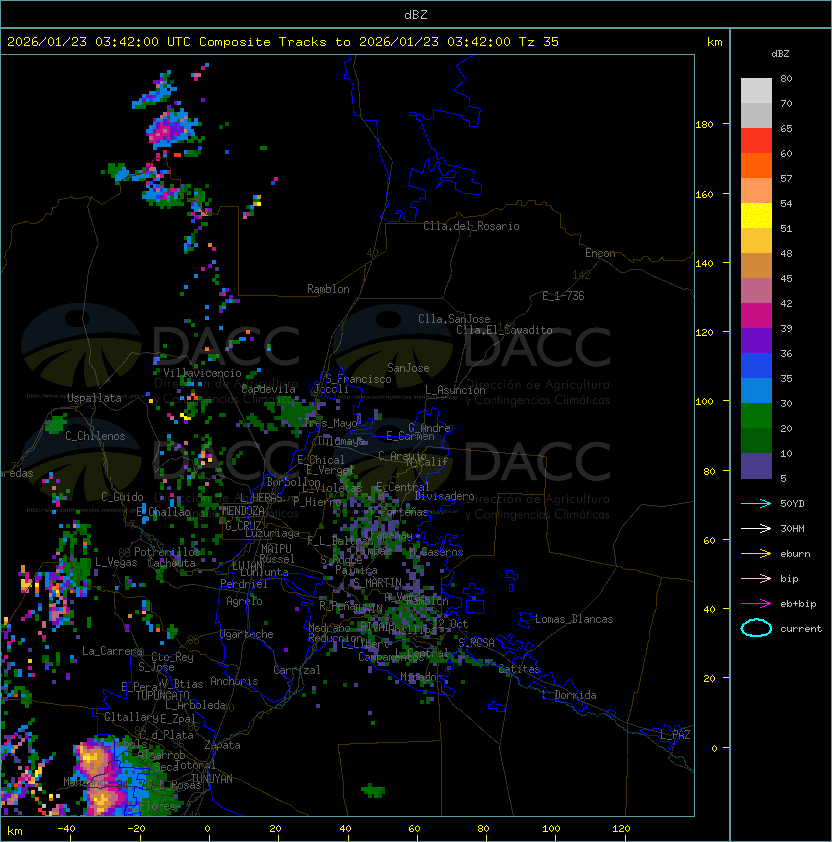Click the 'Uspallata' map label
This screenshot has height=842, width=832.
click(94, 398)
